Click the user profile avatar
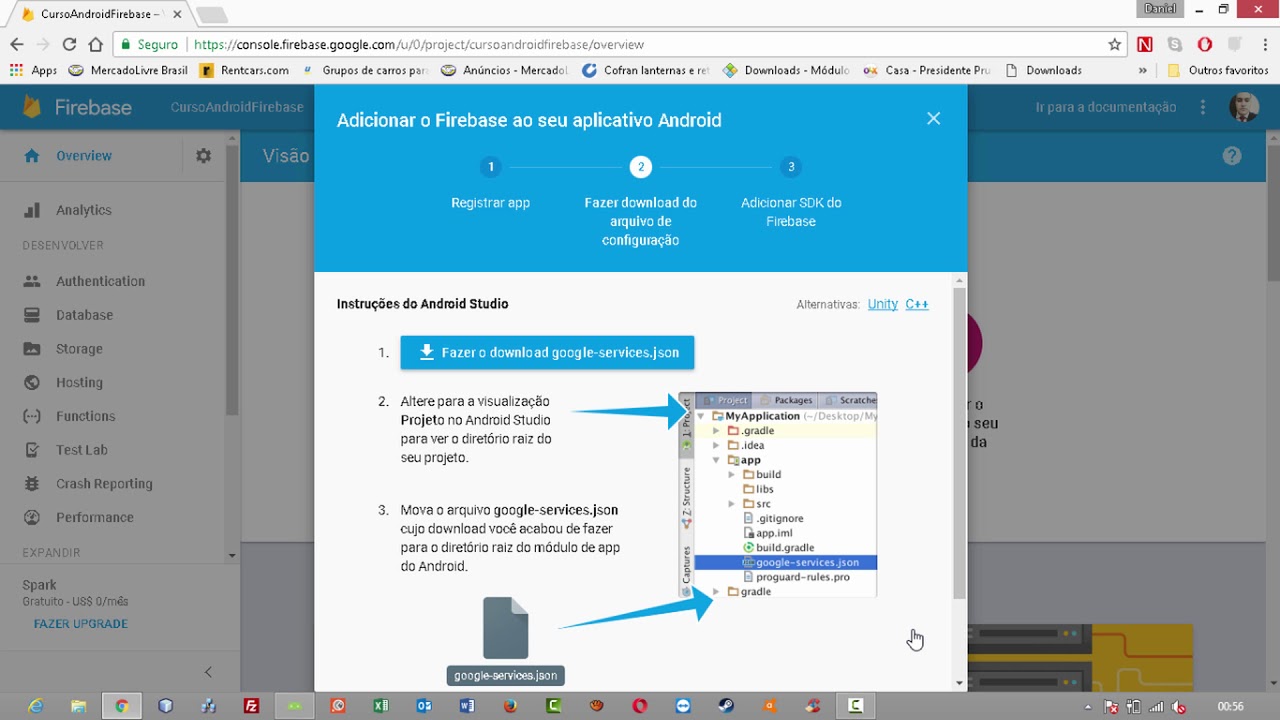The height and width of the screenshot is (720, 1280). point(1244,107)
